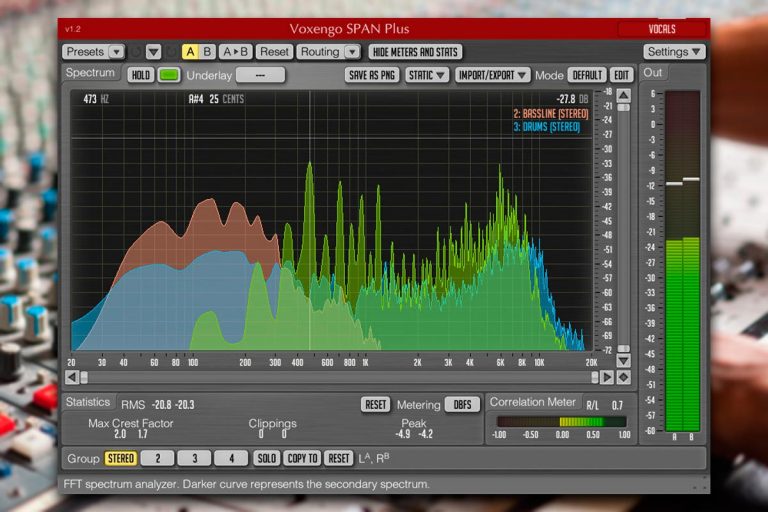Click the Peak -4.9 -4.2 values

pos(414,434)
